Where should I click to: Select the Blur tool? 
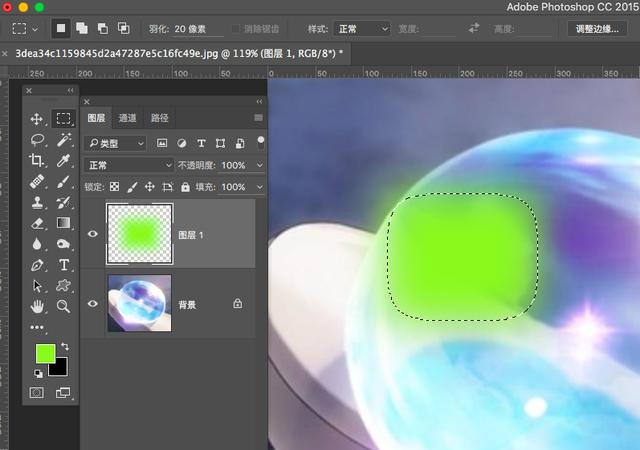[x=37, y=244]
